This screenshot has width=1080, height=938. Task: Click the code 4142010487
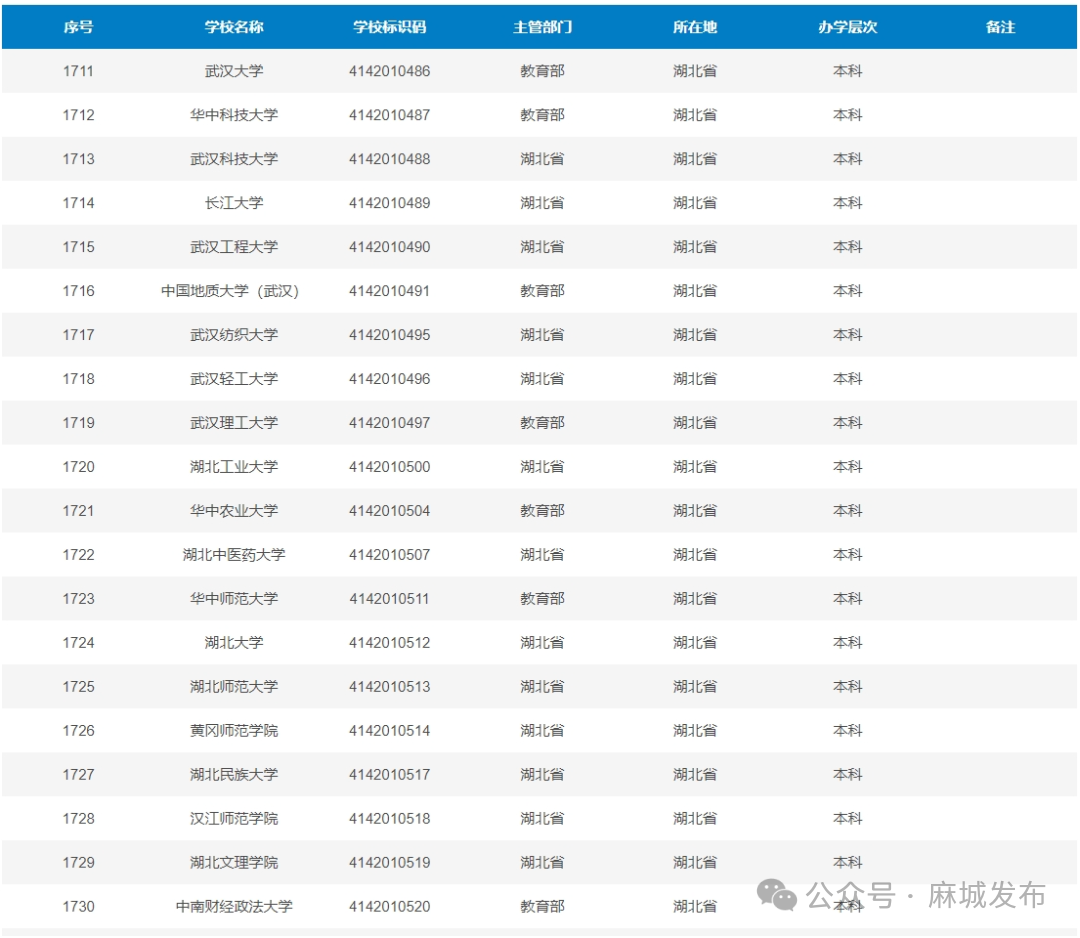[x=390, y=115]
